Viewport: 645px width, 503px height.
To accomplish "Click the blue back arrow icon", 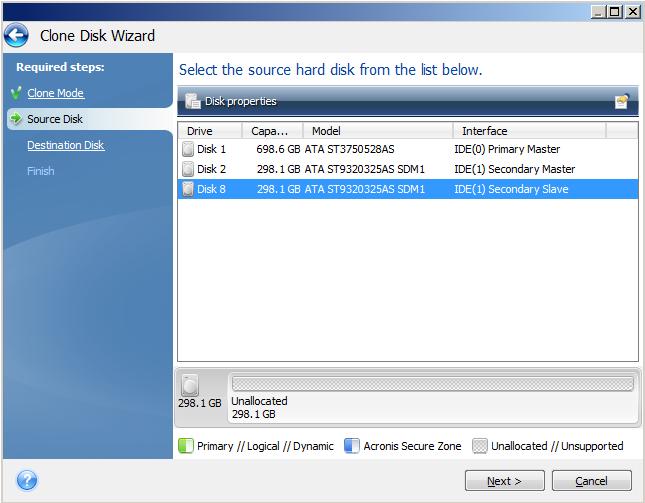I will click(16, 35).
